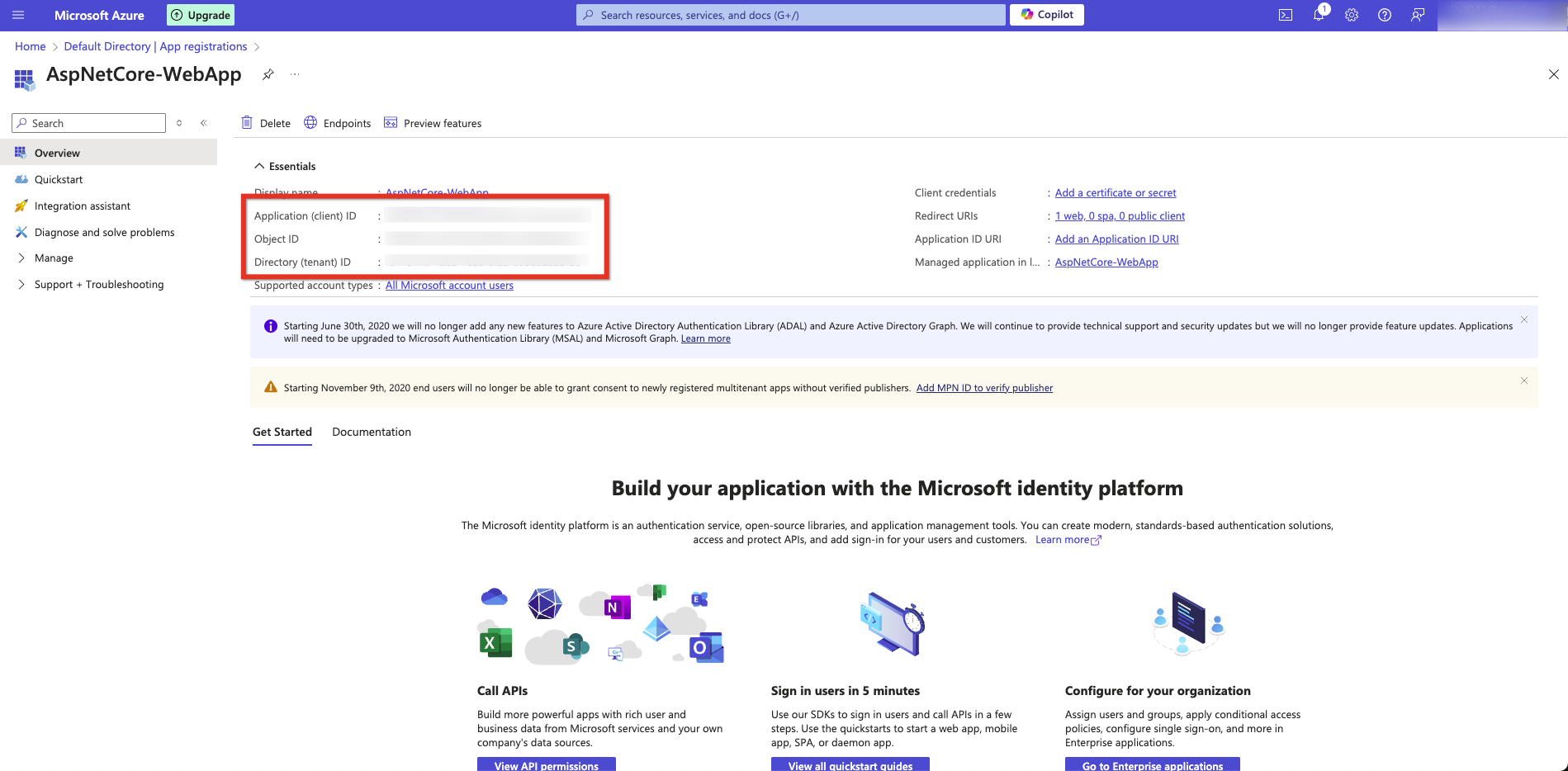Click the Call APIs illustration

[x=601, y=624]
